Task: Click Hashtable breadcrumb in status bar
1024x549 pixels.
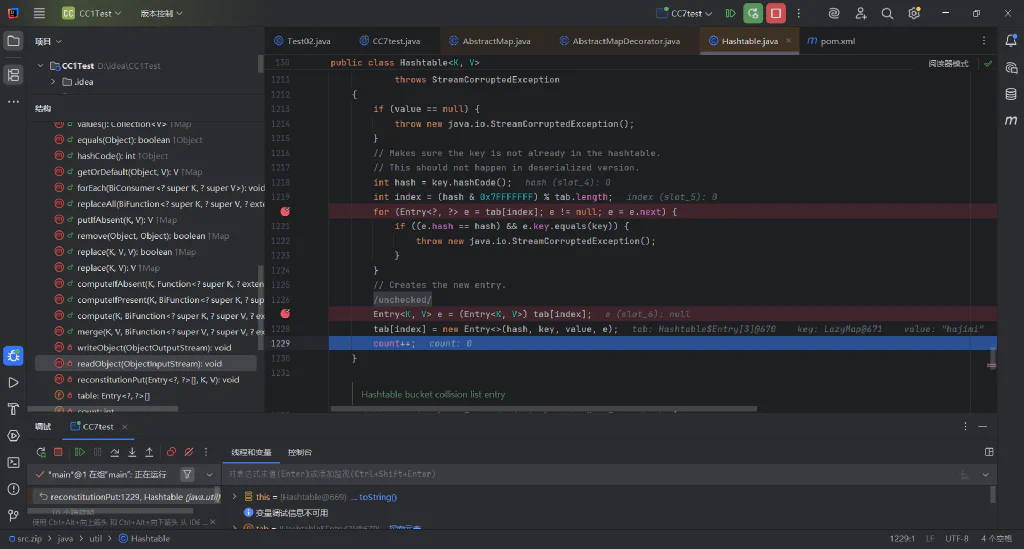Action: click(x=145, y=539)
